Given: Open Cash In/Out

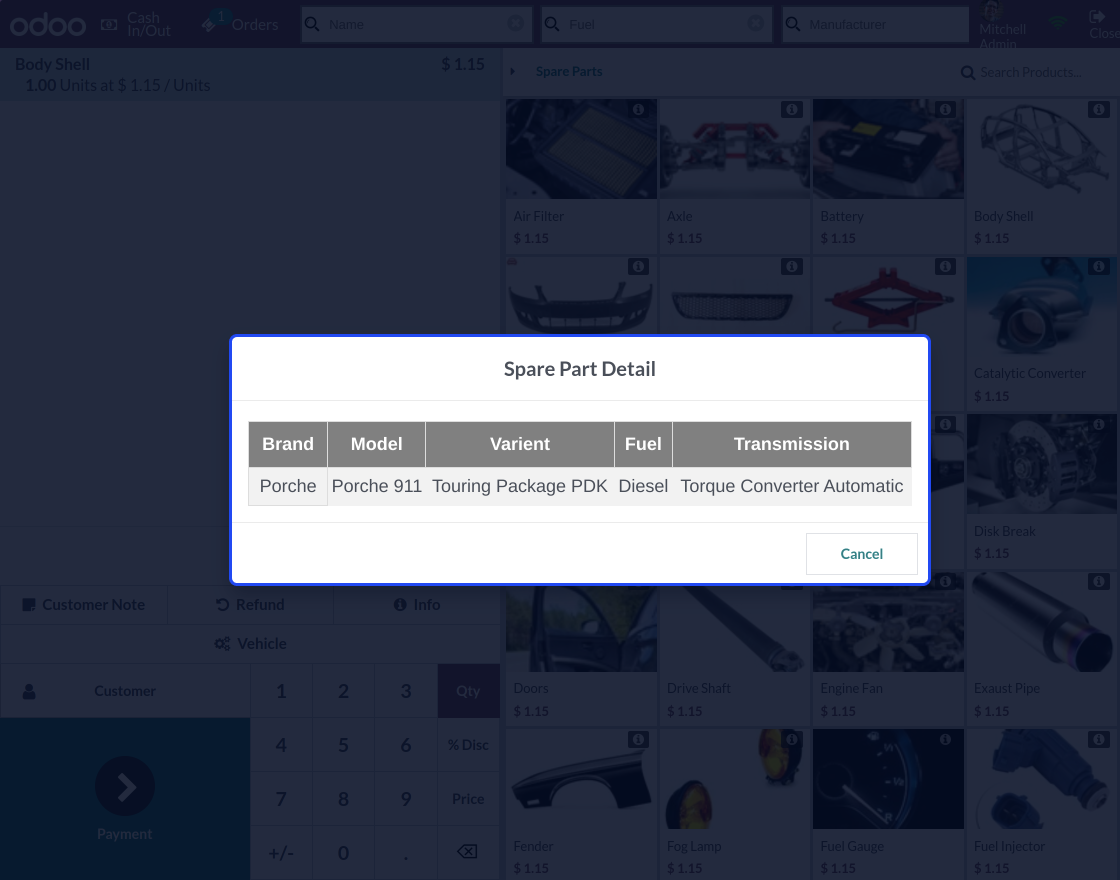Looking at the screenshot, I should [x=136, y=24].
